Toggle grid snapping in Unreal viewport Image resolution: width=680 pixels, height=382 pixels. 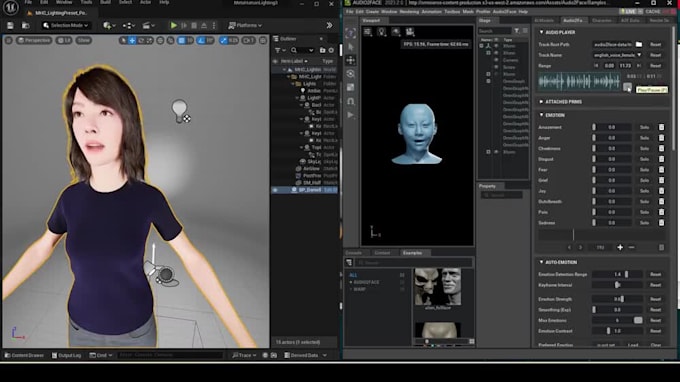point(182,40)
